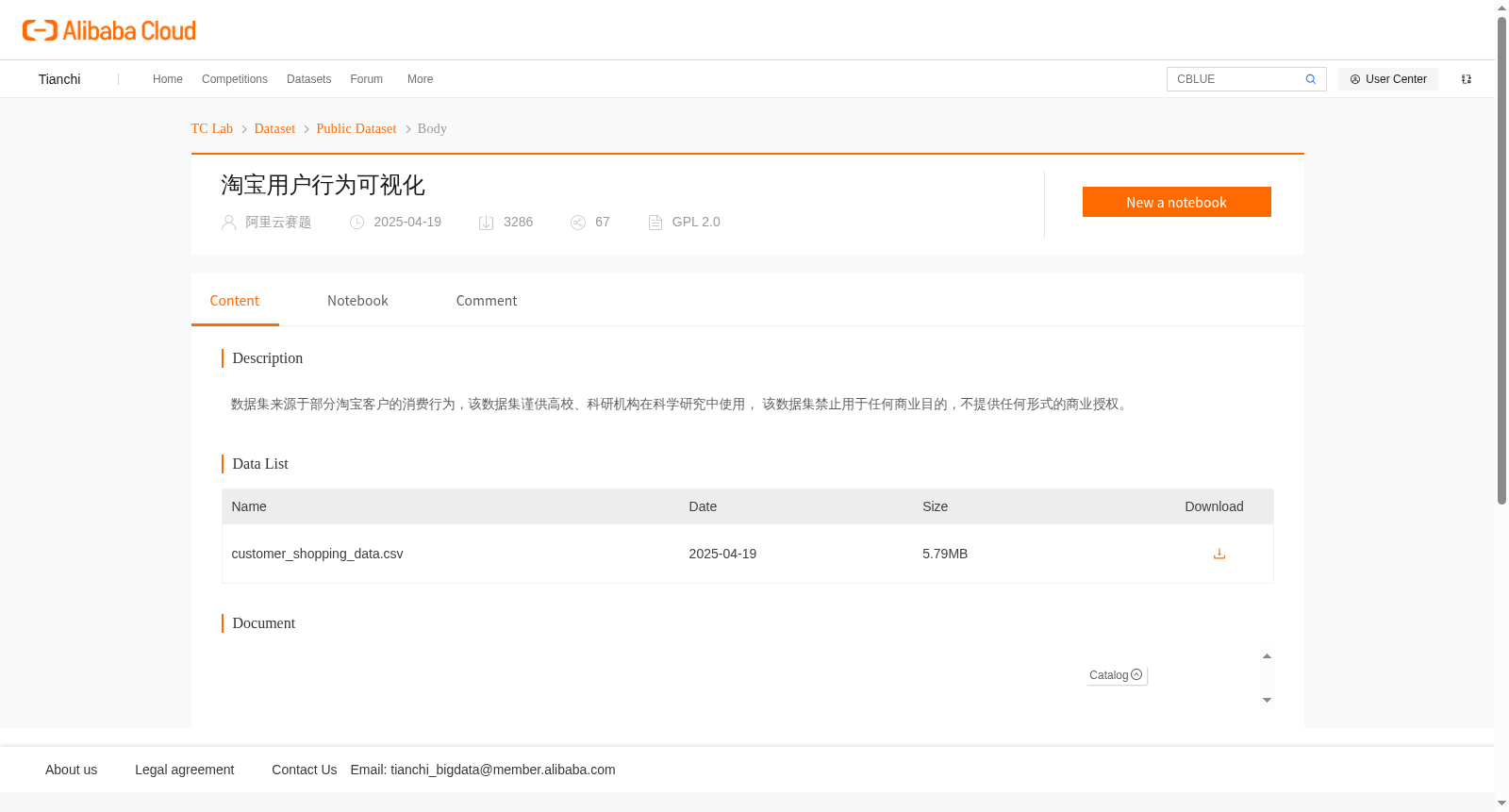The width and height of the screenshot is (1509, 812).
Task: Click the Size column header
Action: pos(935,506)
